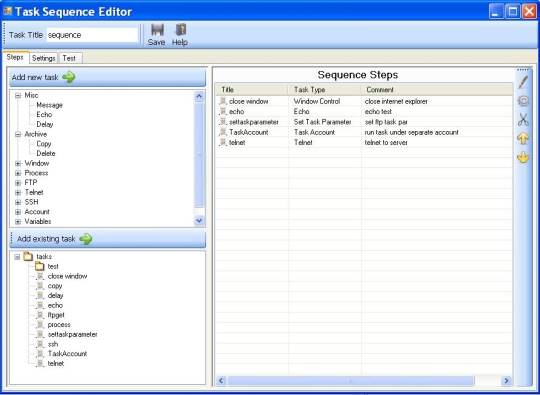Select Message under Misc
Viewport: 540px width, 395px height.
[50, 105]
